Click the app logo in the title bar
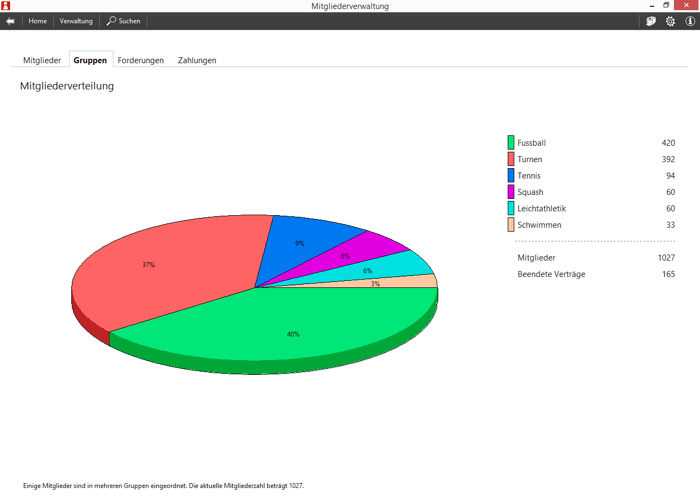The width and height of the screenshot is (700, 503). click(6, 6)
